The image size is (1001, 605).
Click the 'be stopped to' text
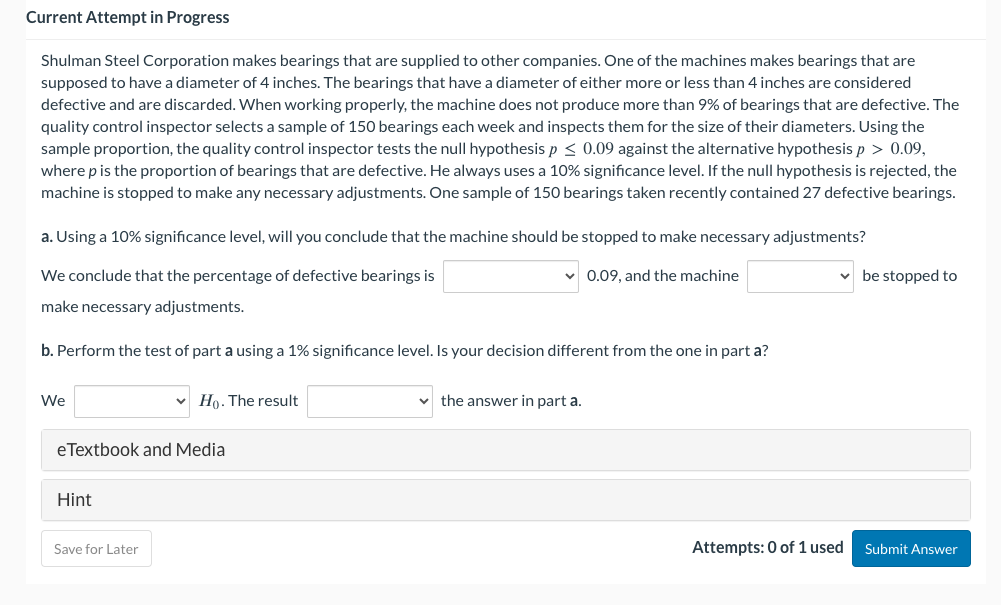click(909, 276)
